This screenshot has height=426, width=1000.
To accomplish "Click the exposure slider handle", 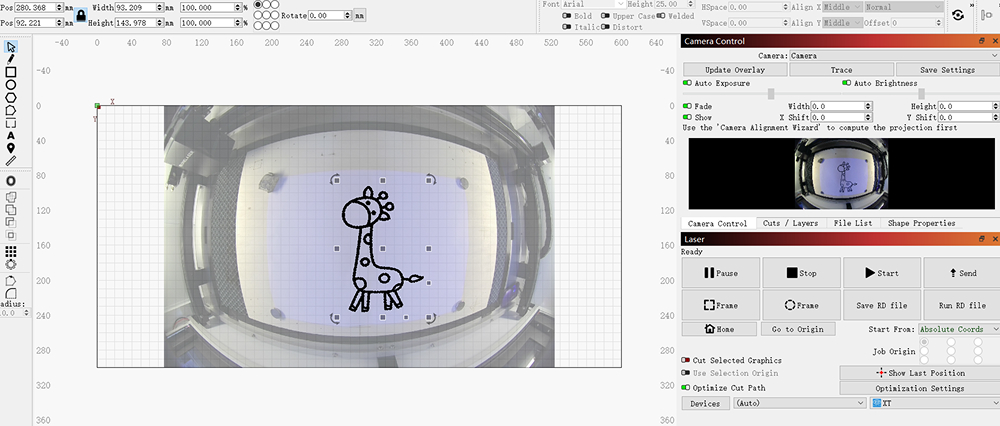I will [x=771, y=94].
